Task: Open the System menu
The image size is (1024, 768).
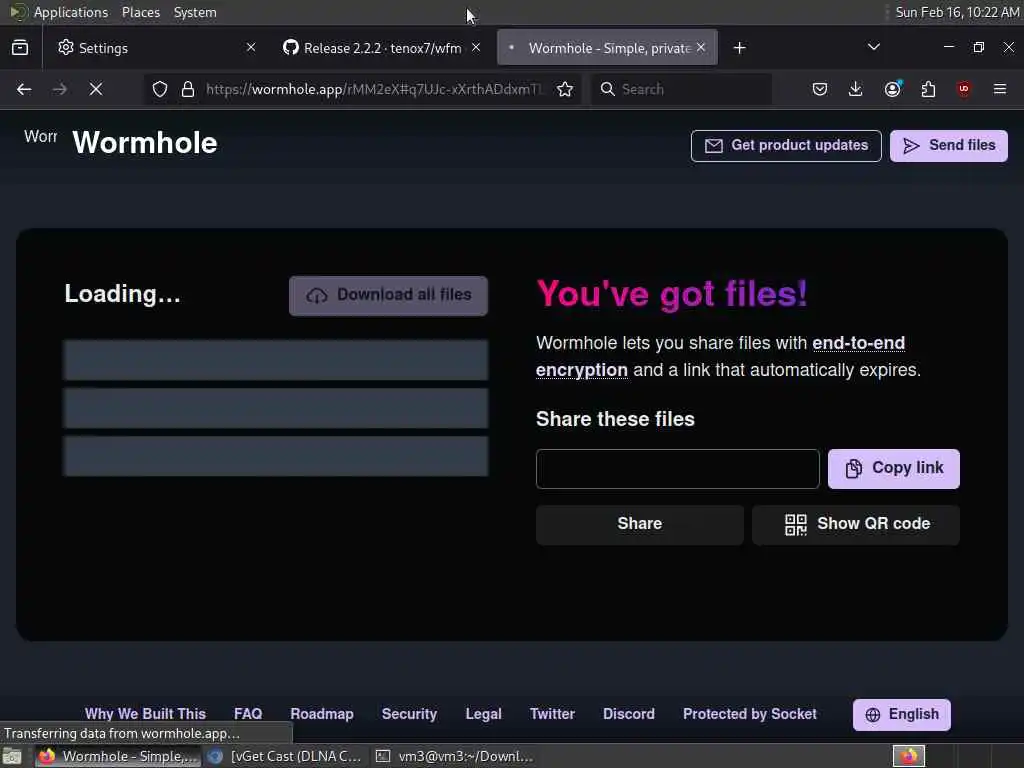Action: tap(195, 12)
